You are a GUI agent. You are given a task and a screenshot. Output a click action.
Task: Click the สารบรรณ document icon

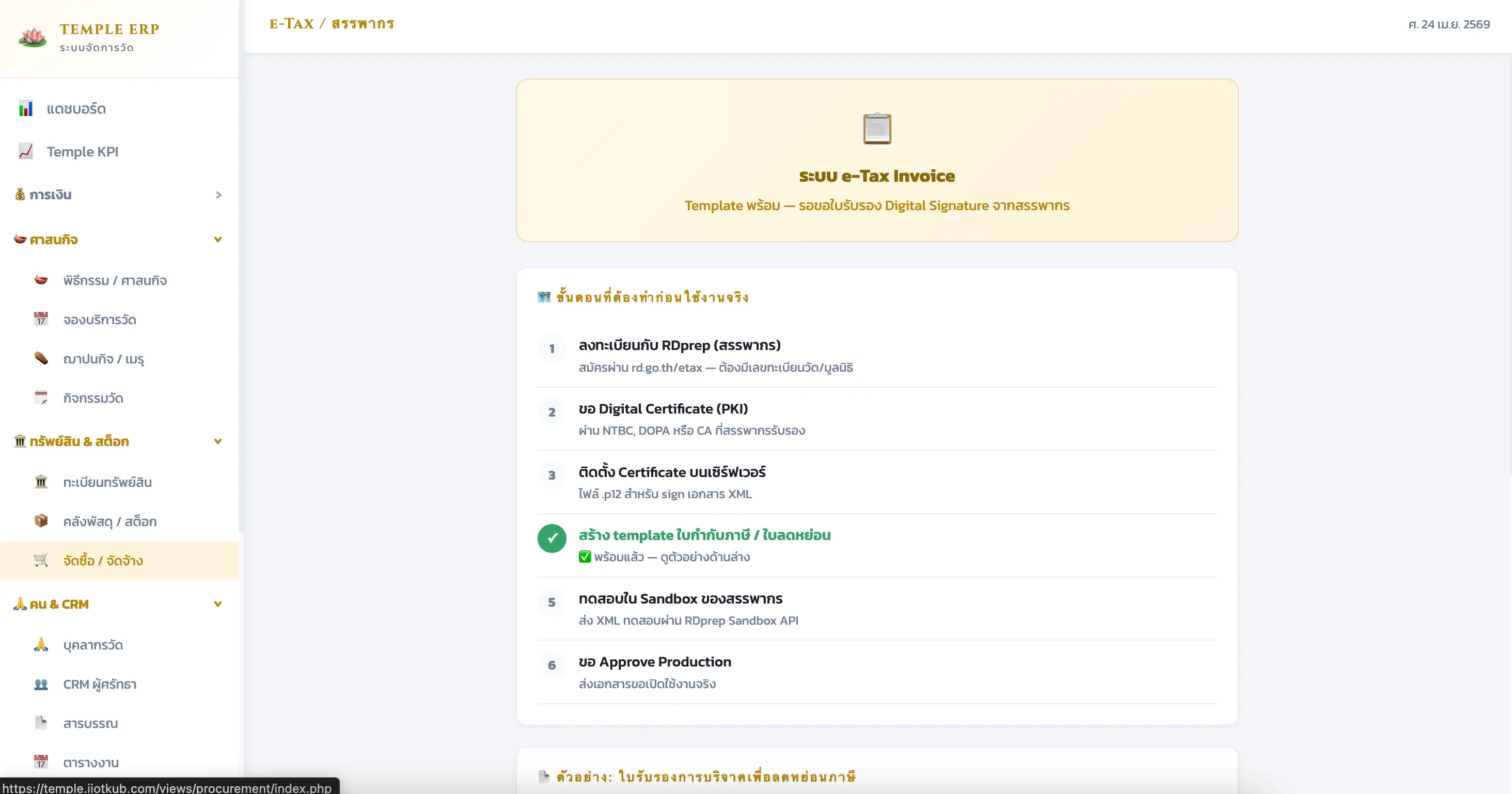tap(41, 723)
